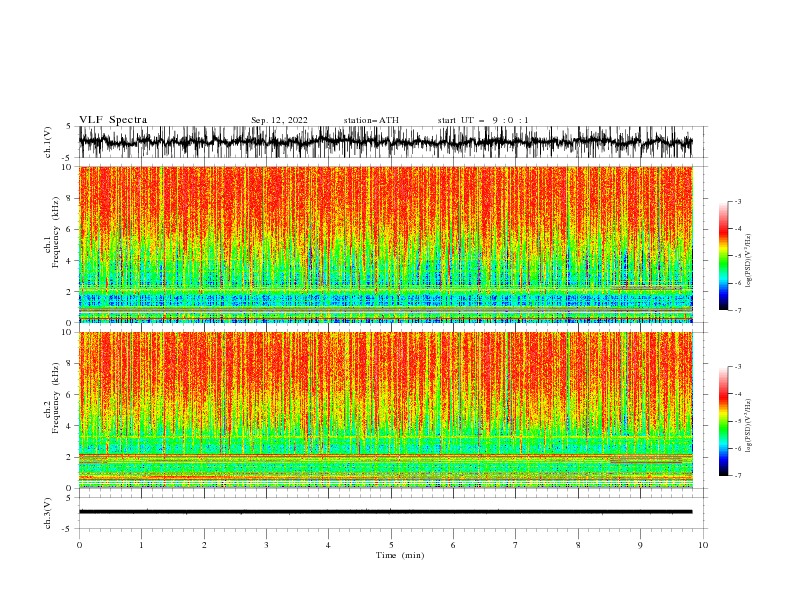Click the ch.2 colorbar label log(PSD)(V²/Hz)

click(749, 426)
